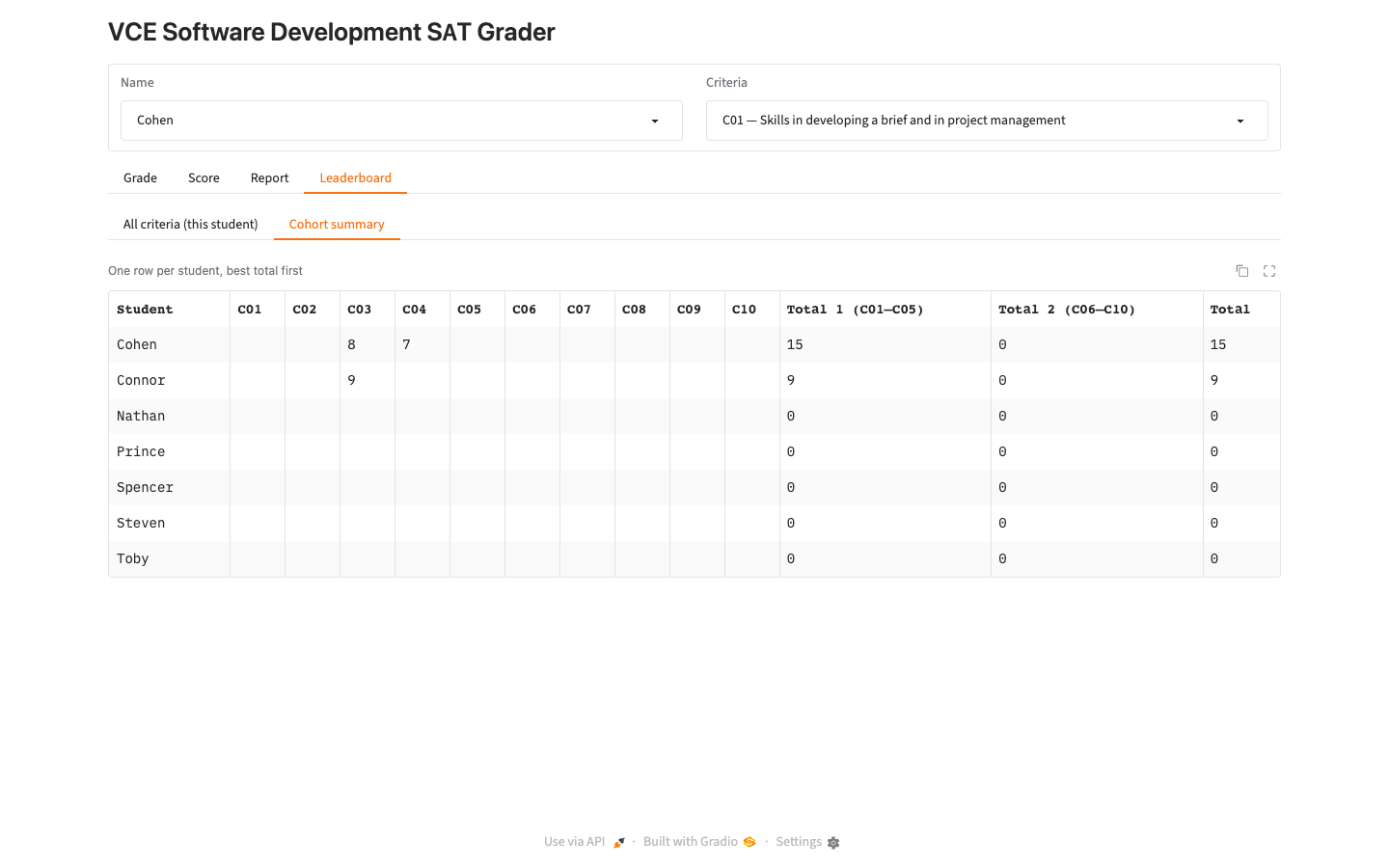
Task: Click the final Total column header
Action: point(1241,310)
